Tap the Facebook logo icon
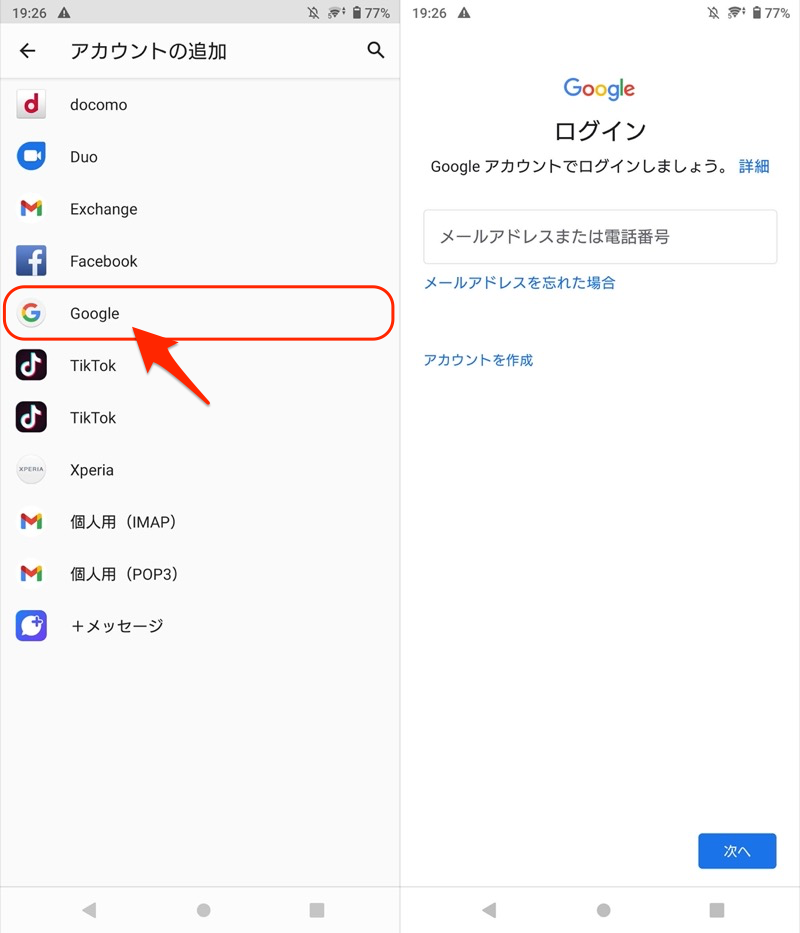The width and height of the screenshot is (800, 933). [32, 261]
